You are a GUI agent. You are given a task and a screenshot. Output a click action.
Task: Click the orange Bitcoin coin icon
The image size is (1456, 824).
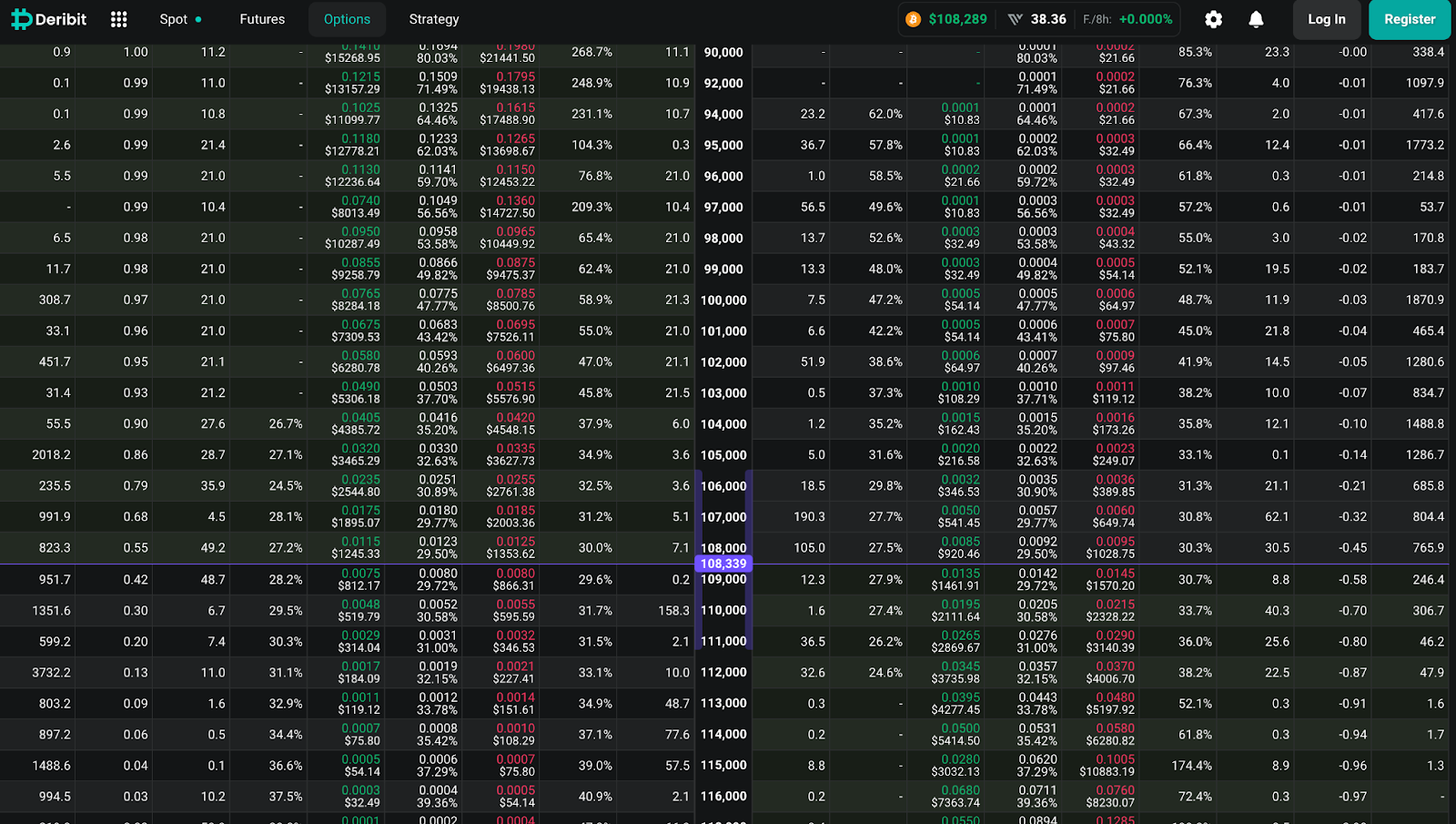point(913,19)
